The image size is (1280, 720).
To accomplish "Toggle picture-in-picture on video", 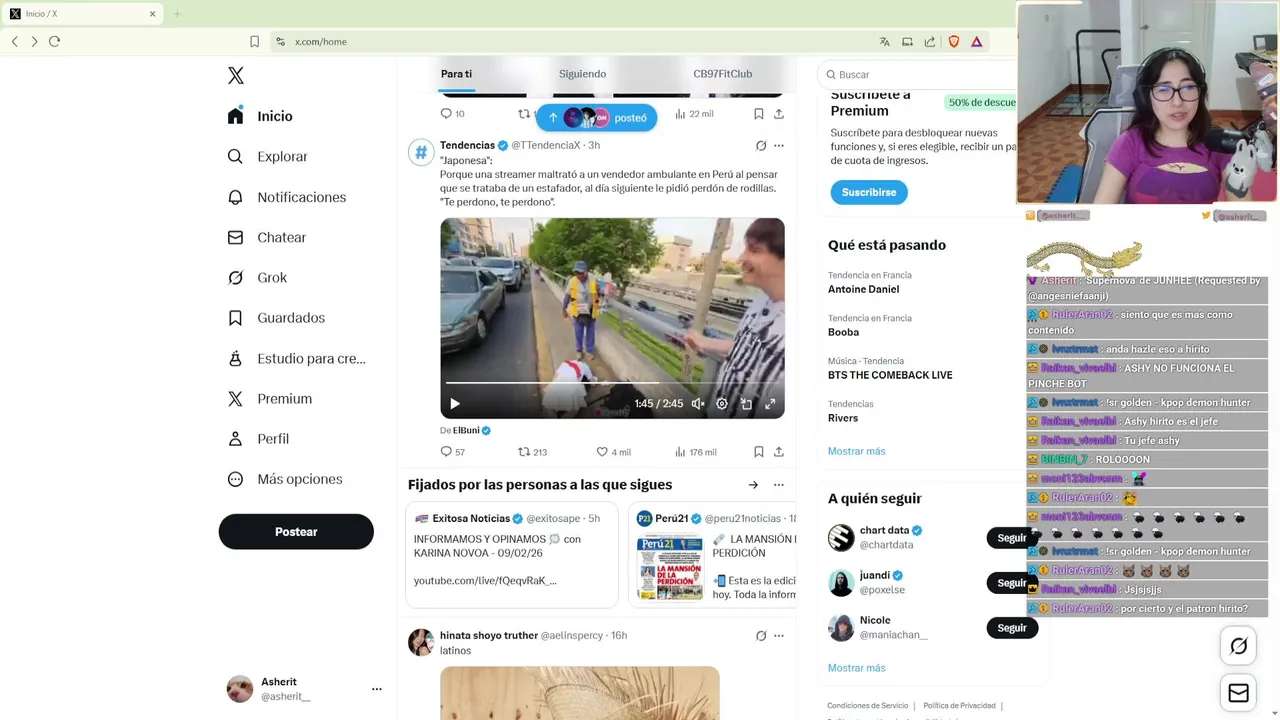I will pos(746,404).
